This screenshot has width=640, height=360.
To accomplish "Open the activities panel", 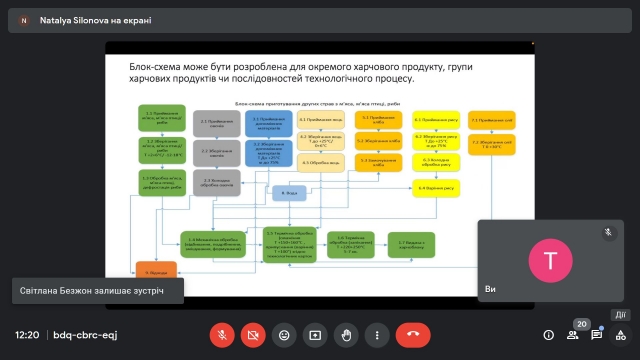I will (x=621, y=335).
